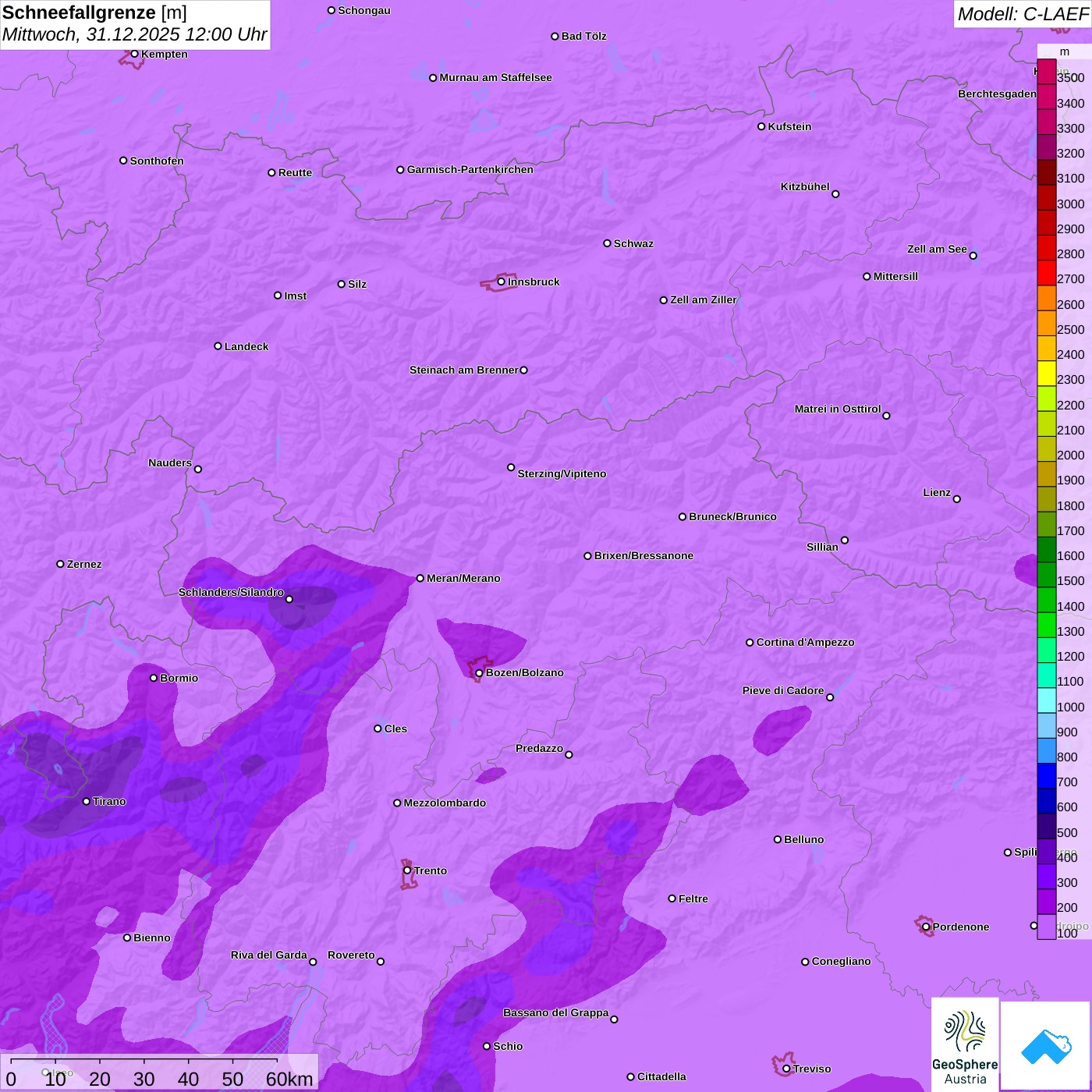Click the 'Cortina d'Ampezzo' label
This screenshot has width=1092, height=1092.
pos(806,642)
